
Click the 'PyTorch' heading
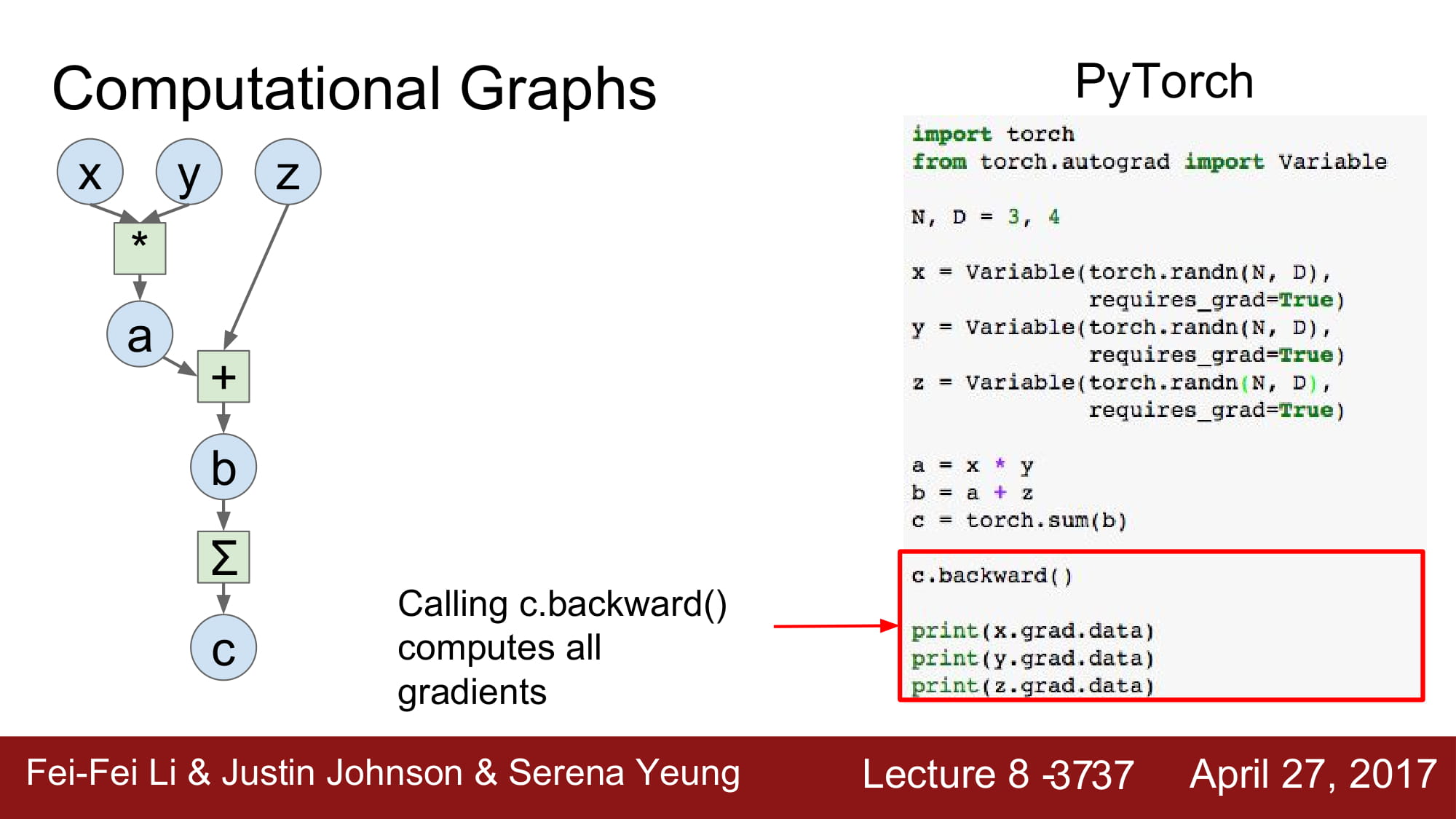[1164, 82]
